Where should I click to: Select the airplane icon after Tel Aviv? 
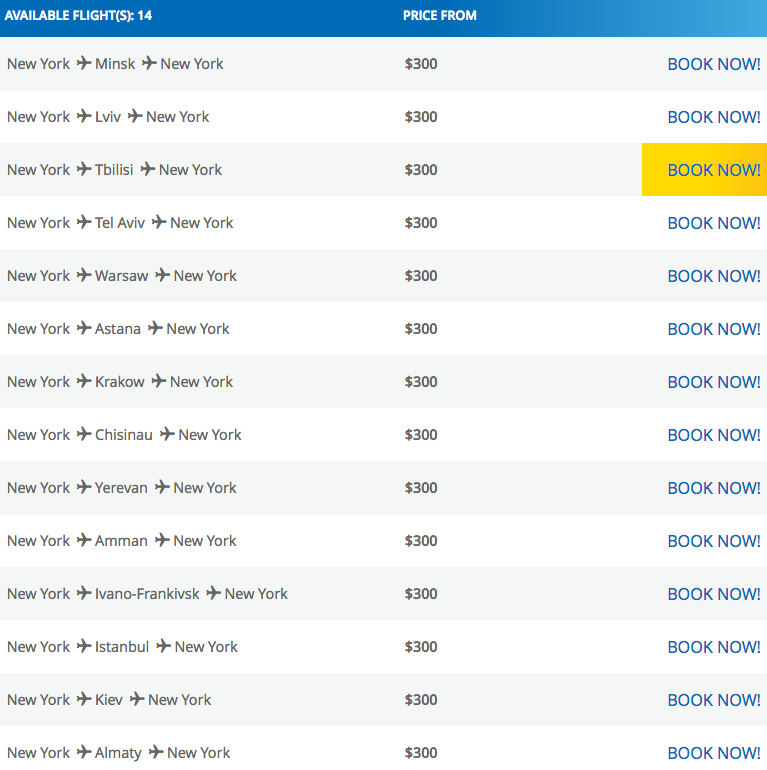(x=159, y=222)
